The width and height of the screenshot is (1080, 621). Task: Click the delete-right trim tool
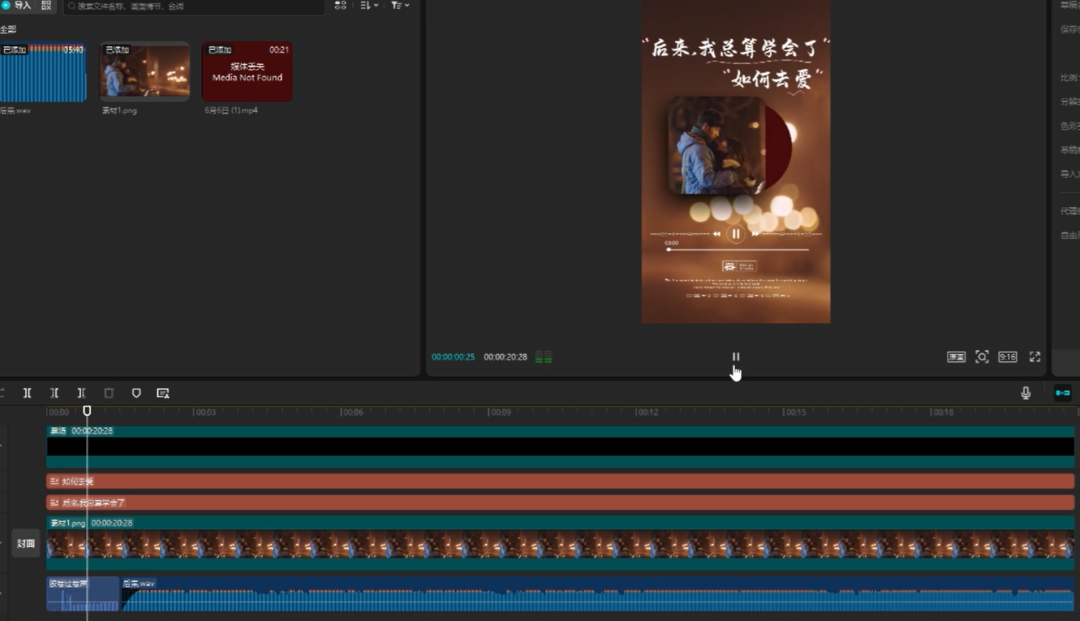81,392
